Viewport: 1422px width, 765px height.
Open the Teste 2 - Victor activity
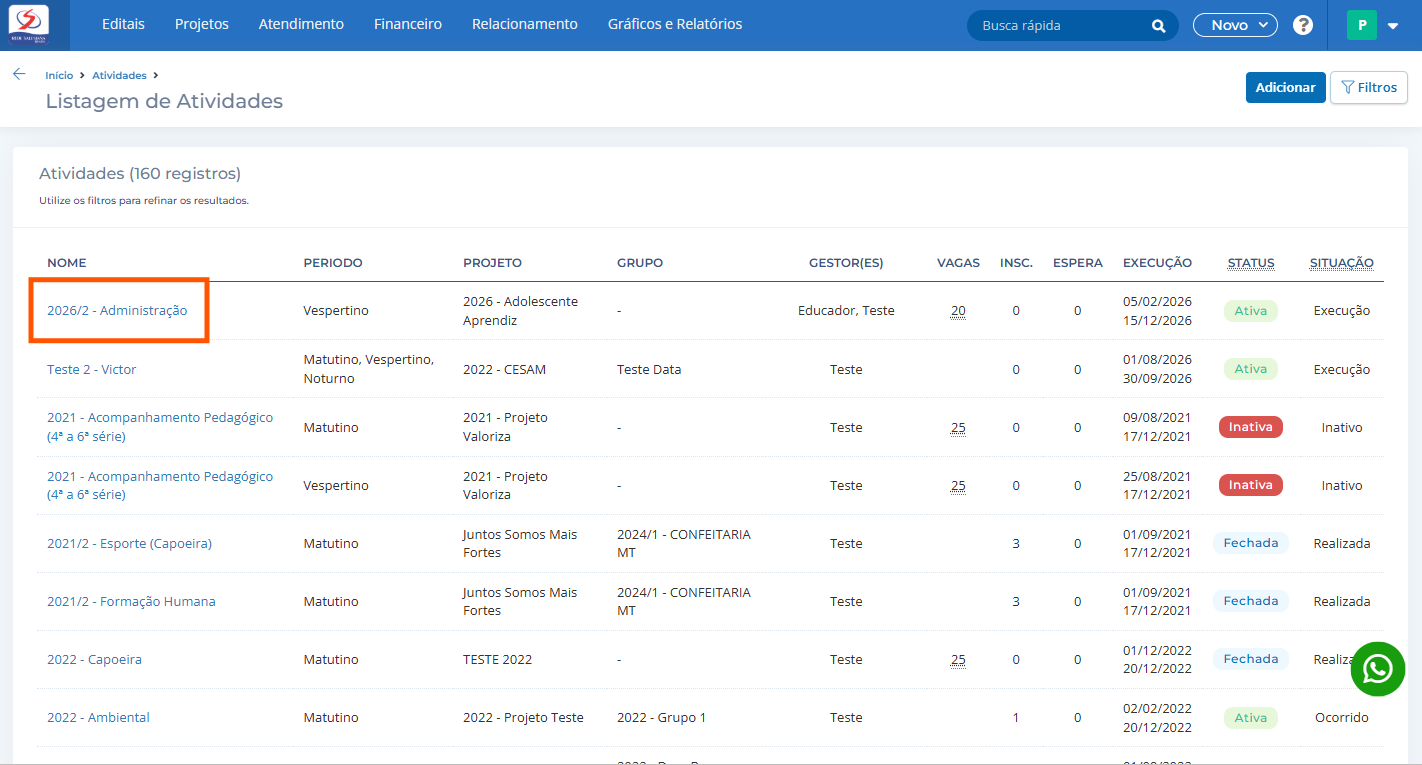91,370
